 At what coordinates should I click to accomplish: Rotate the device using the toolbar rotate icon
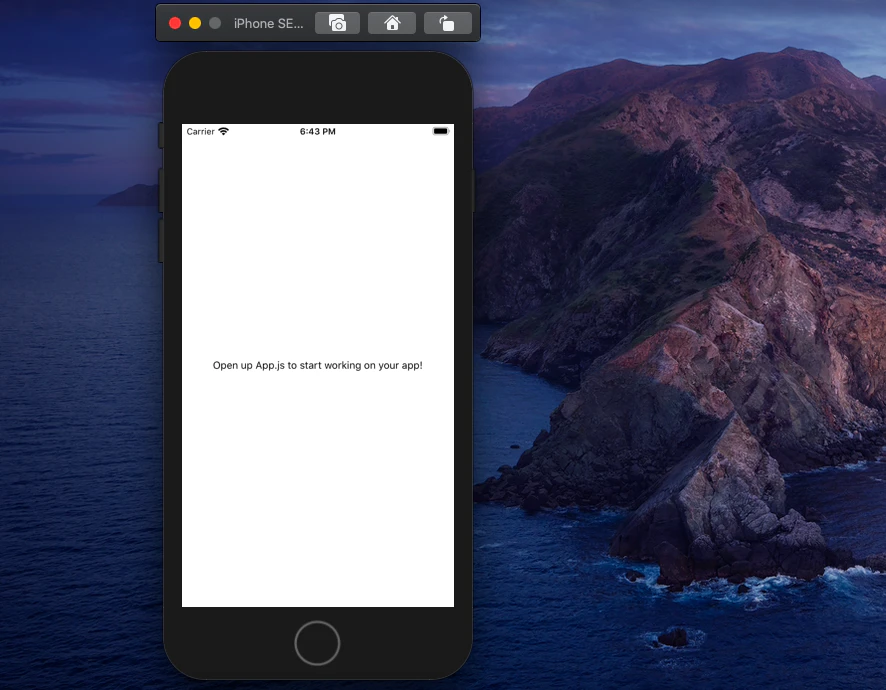(x=448, y=23)
